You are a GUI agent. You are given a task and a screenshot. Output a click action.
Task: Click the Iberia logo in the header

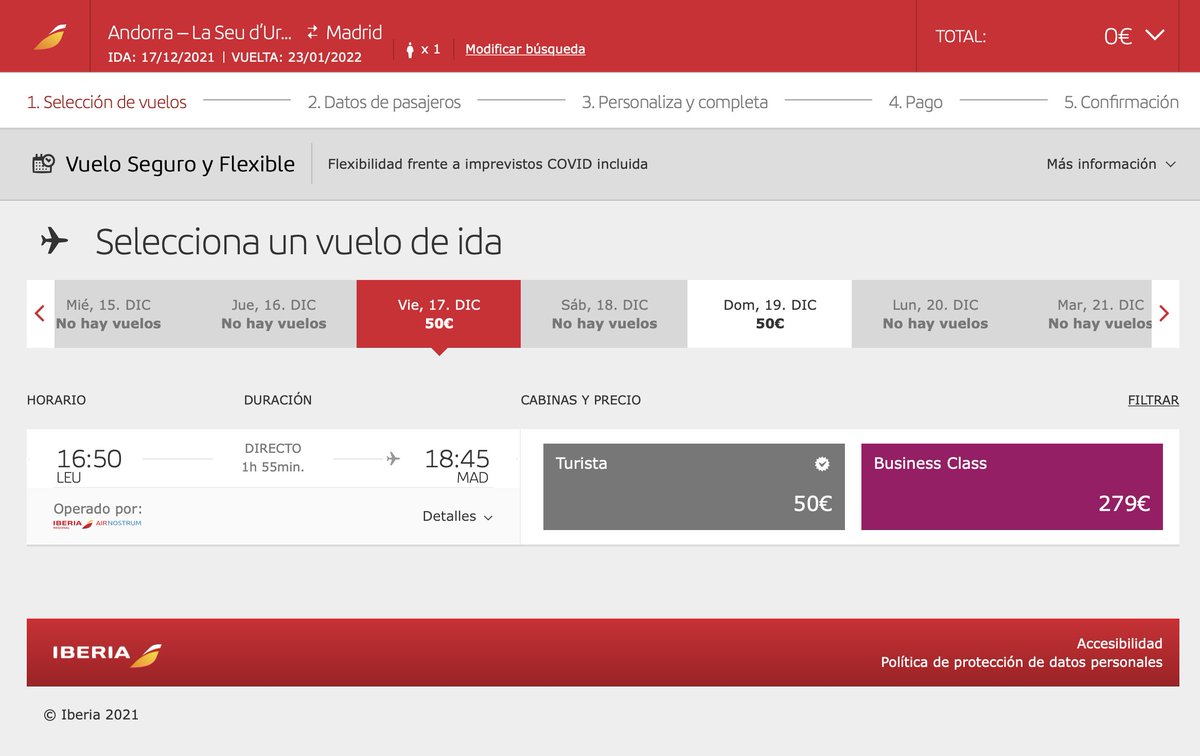tap(49, 36)
